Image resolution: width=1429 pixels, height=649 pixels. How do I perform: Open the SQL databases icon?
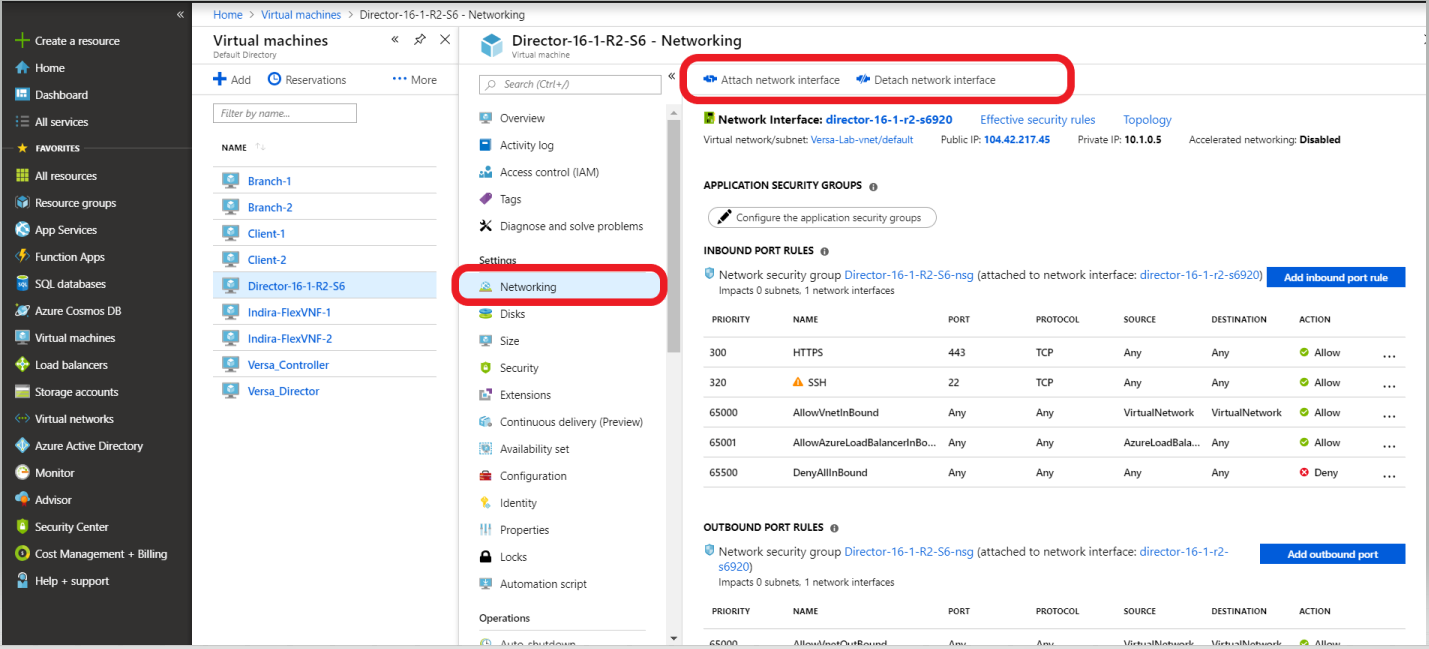point(22,284)
